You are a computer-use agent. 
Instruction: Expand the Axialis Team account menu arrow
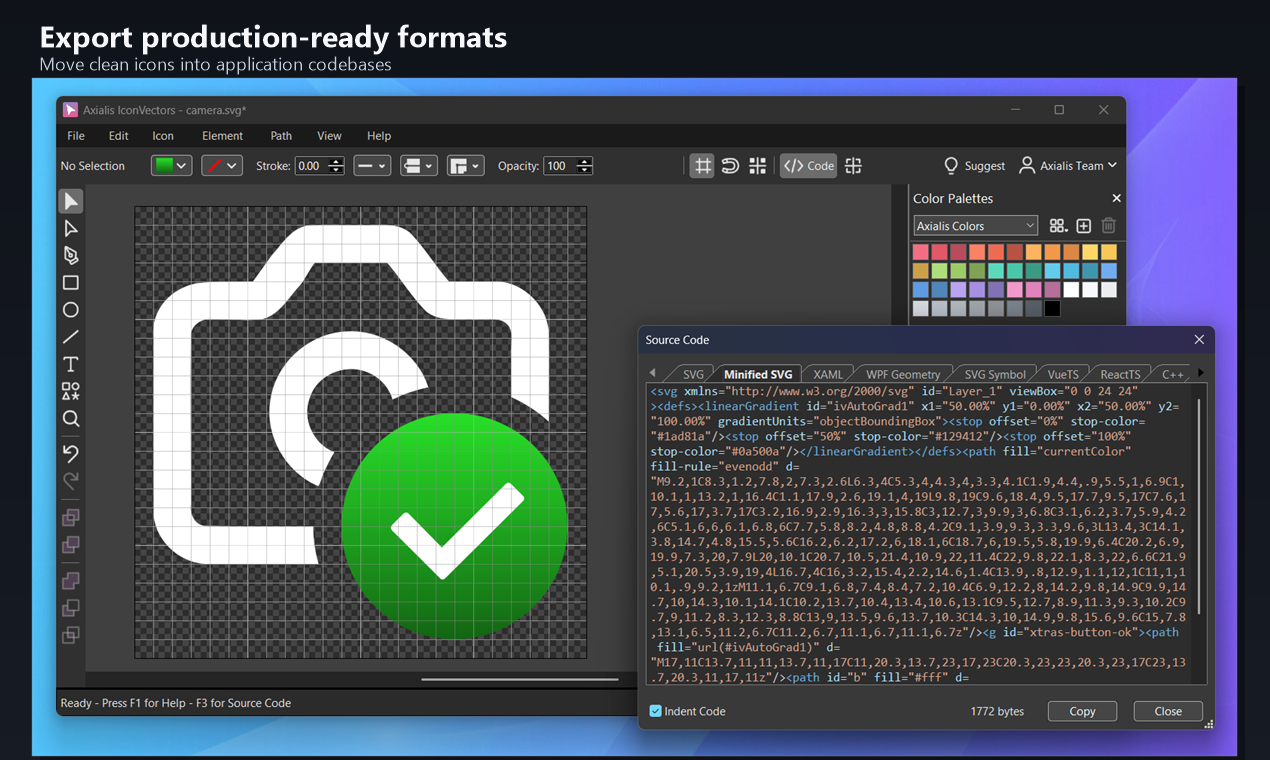click(x=1112, y=166)
